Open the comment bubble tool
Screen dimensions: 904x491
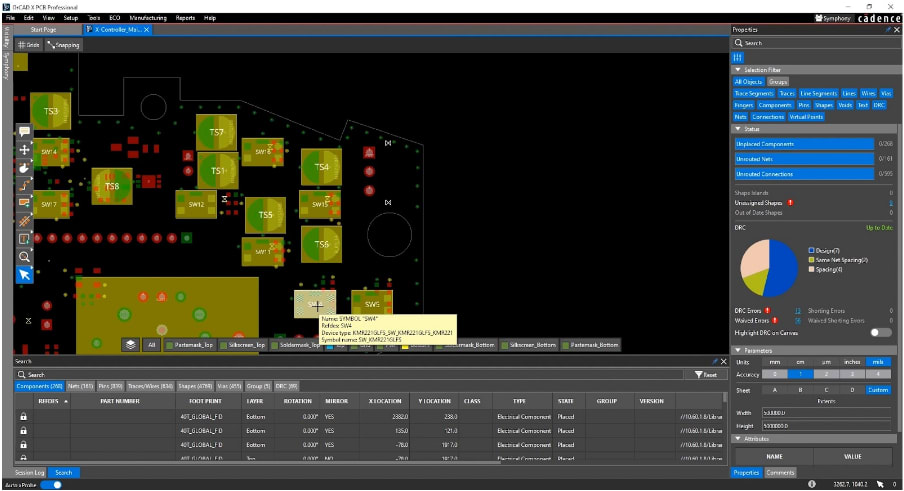tap(24, 132)
